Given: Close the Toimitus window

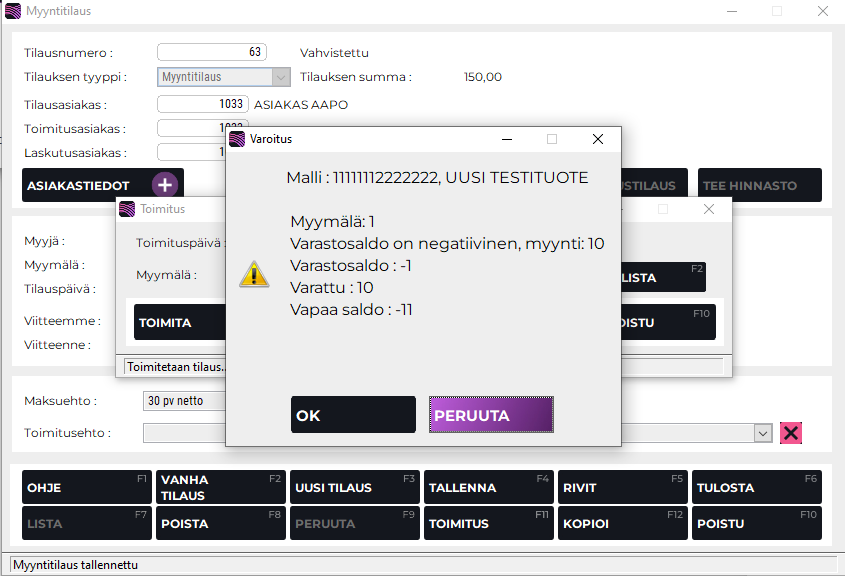Looking at the screenshot, I should click(709, 209).
